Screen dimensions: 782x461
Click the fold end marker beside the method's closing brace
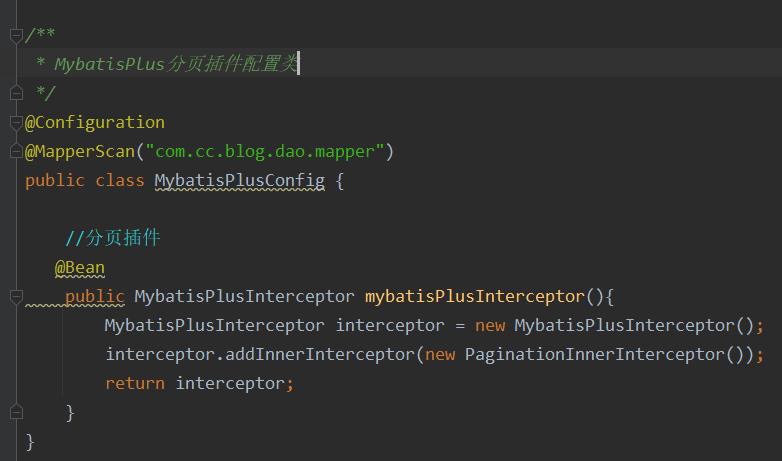[x=16, y=412]
